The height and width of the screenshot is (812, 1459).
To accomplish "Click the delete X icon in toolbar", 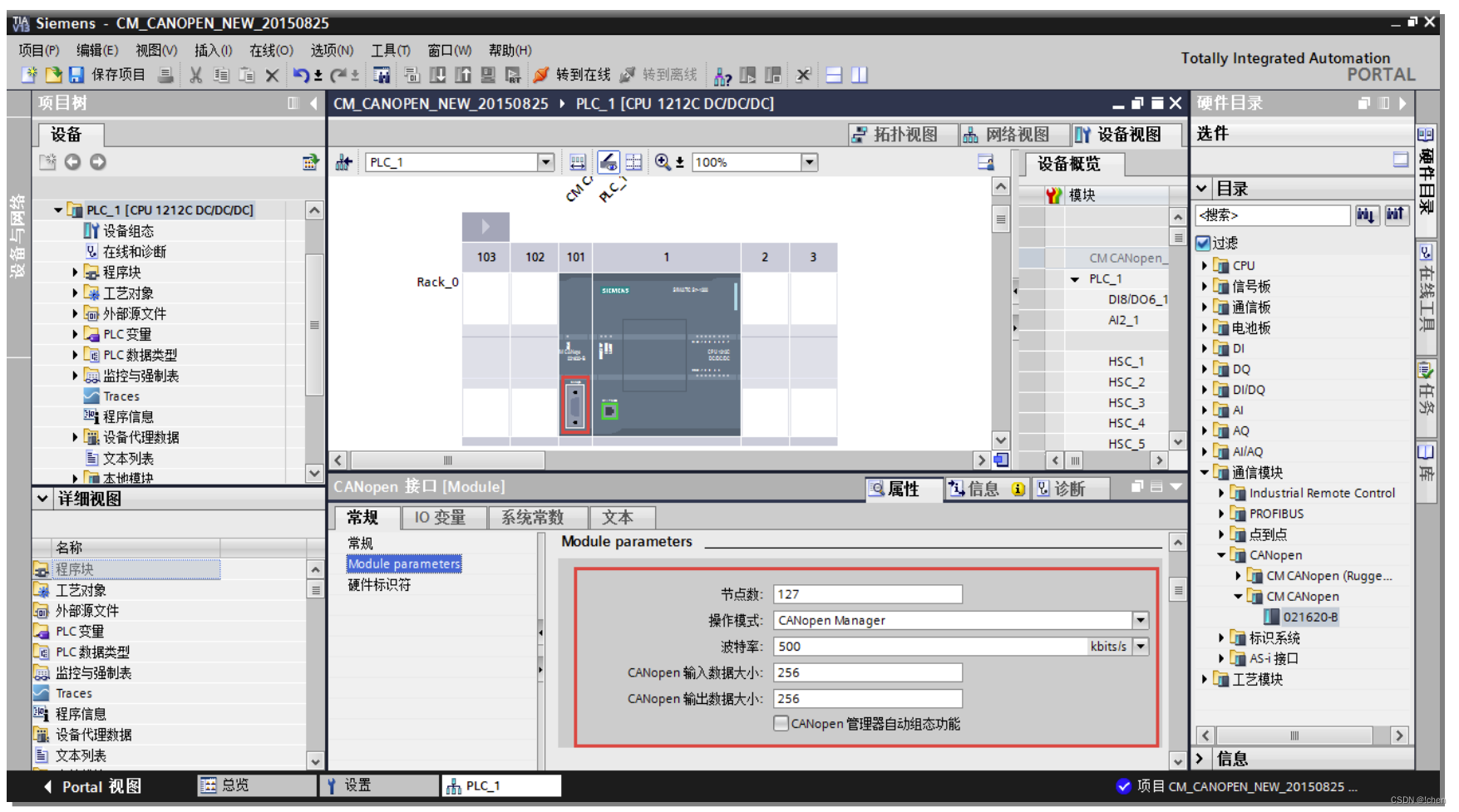I will click(272, 76).
